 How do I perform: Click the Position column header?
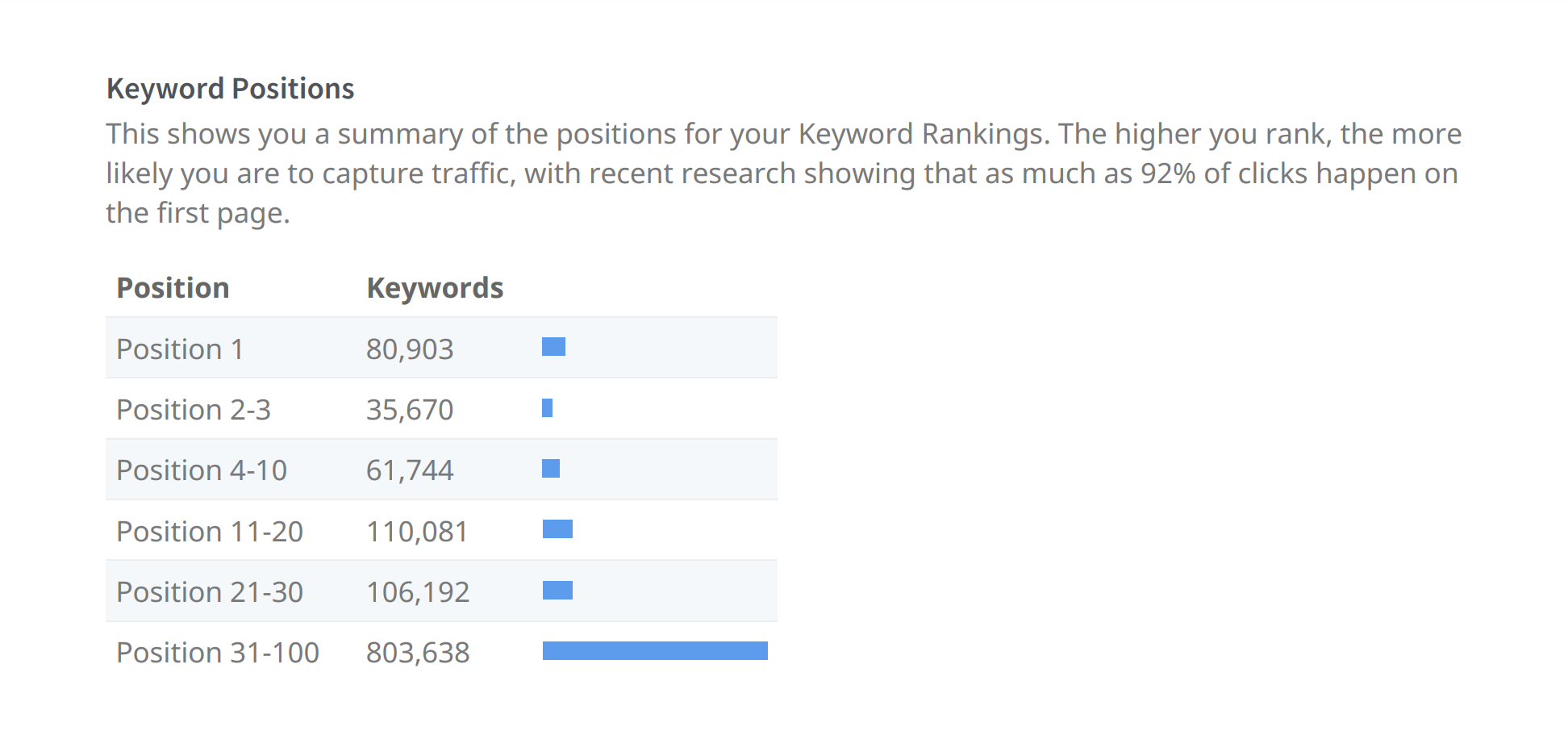(x=173, y=288)
